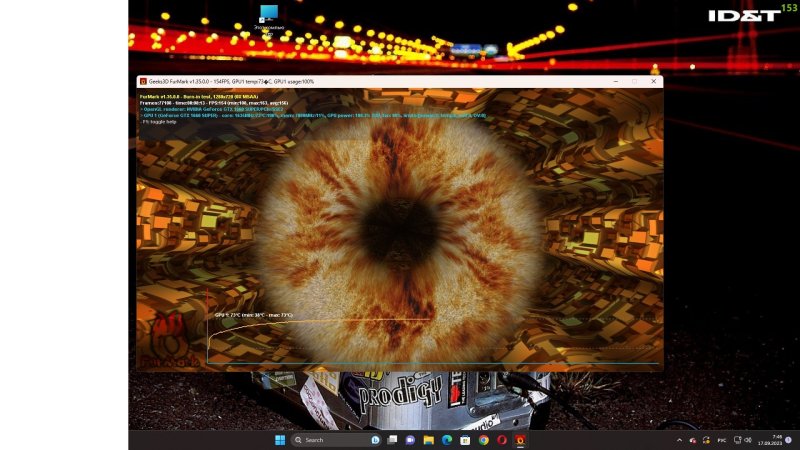This screenshot has height=450, width=800.
Task: Click the taskbar Search box
Action: click(337, 440)
